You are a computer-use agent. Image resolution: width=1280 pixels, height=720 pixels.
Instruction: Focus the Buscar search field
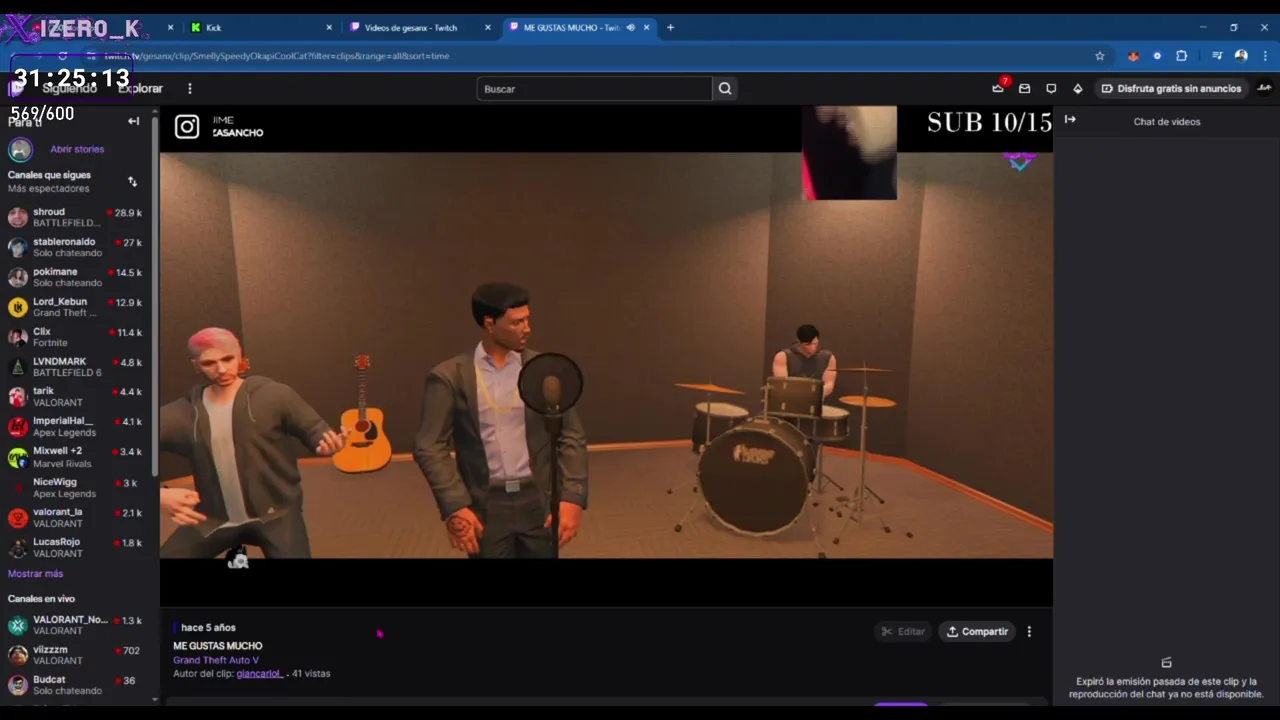tap(595, 89)
